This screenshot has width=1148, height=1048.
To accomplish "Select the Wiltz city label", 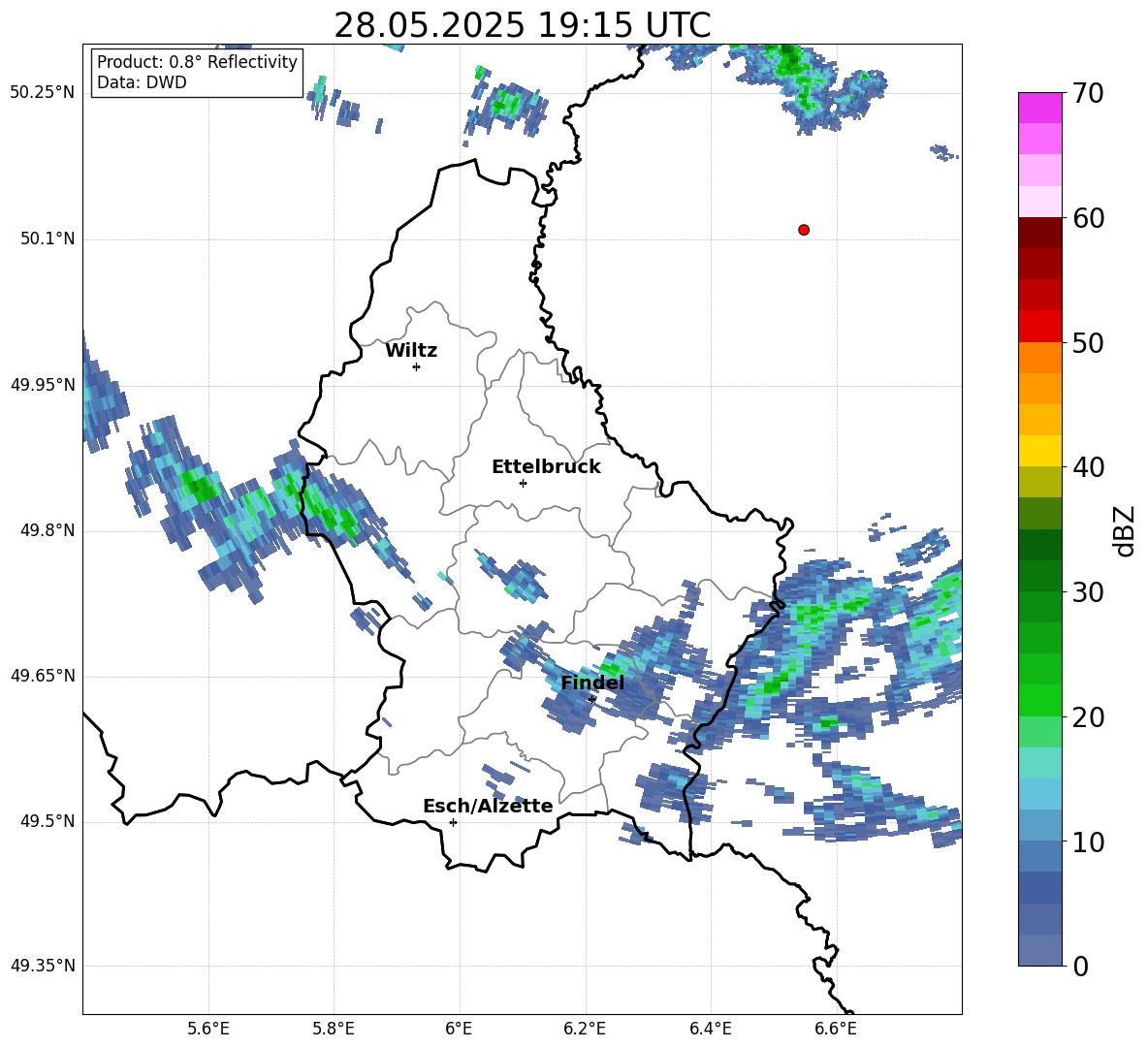I will (x=411, y=351).
